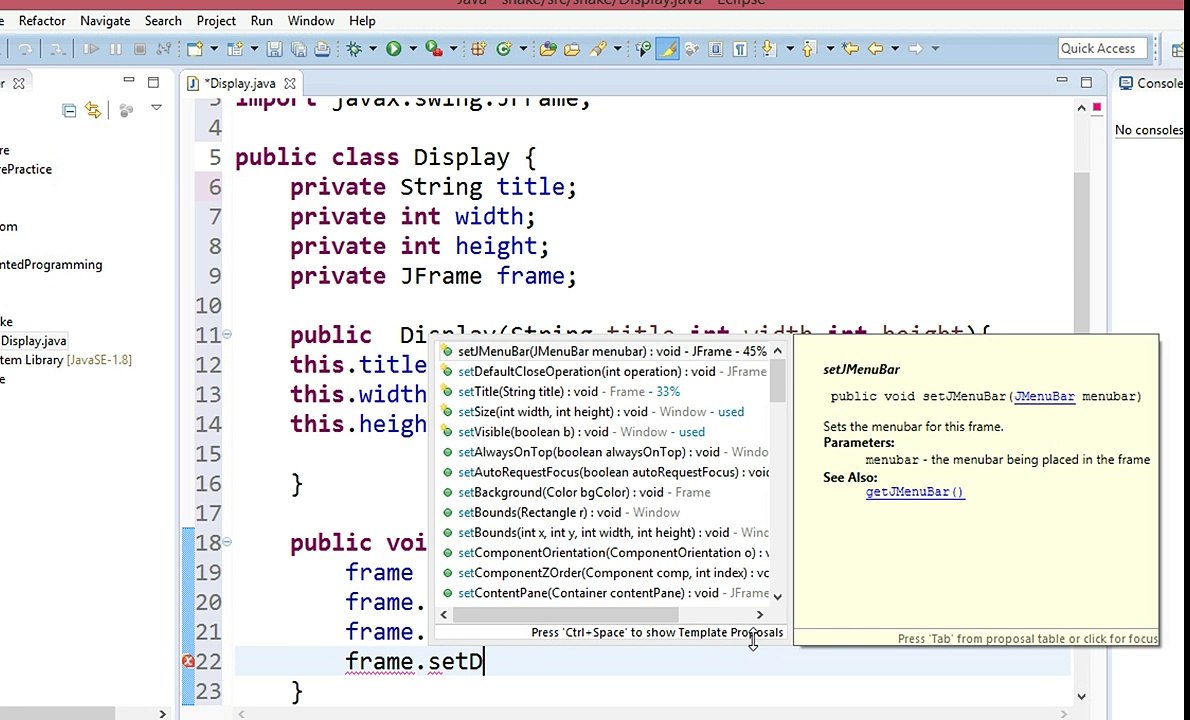The image size is (1190, 720).
Task: Minimize the Package Explorer panel
Action: coord(129,80)
